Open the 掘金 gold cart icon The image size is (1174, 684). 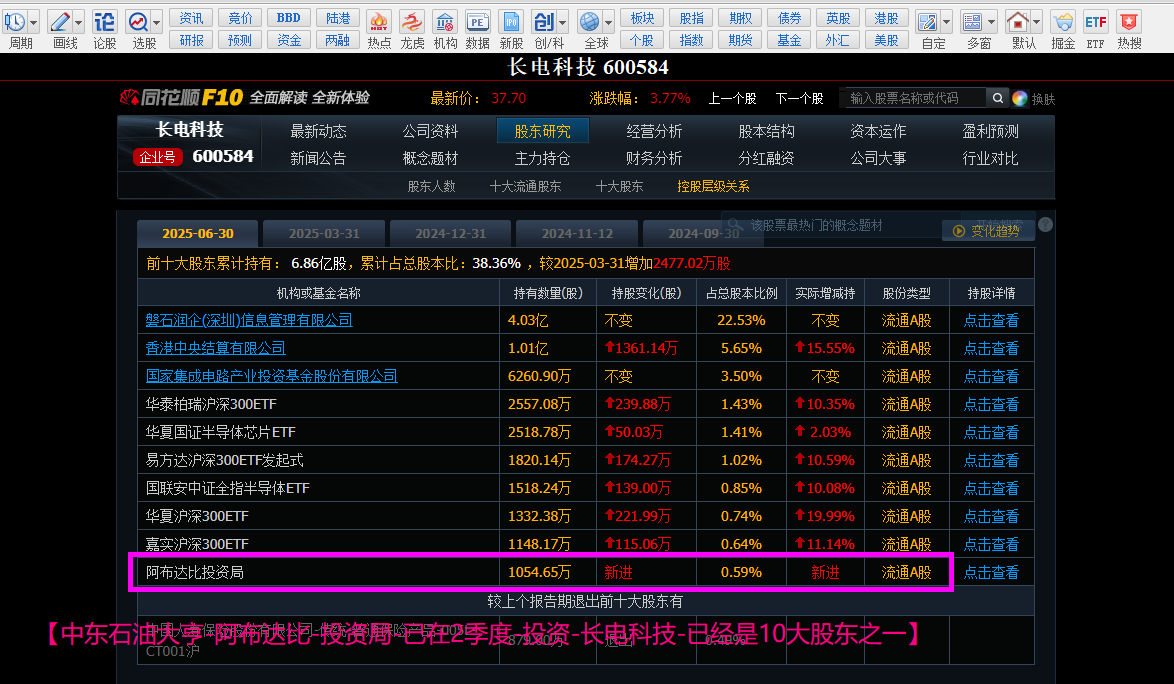(x=1062, y=22)
